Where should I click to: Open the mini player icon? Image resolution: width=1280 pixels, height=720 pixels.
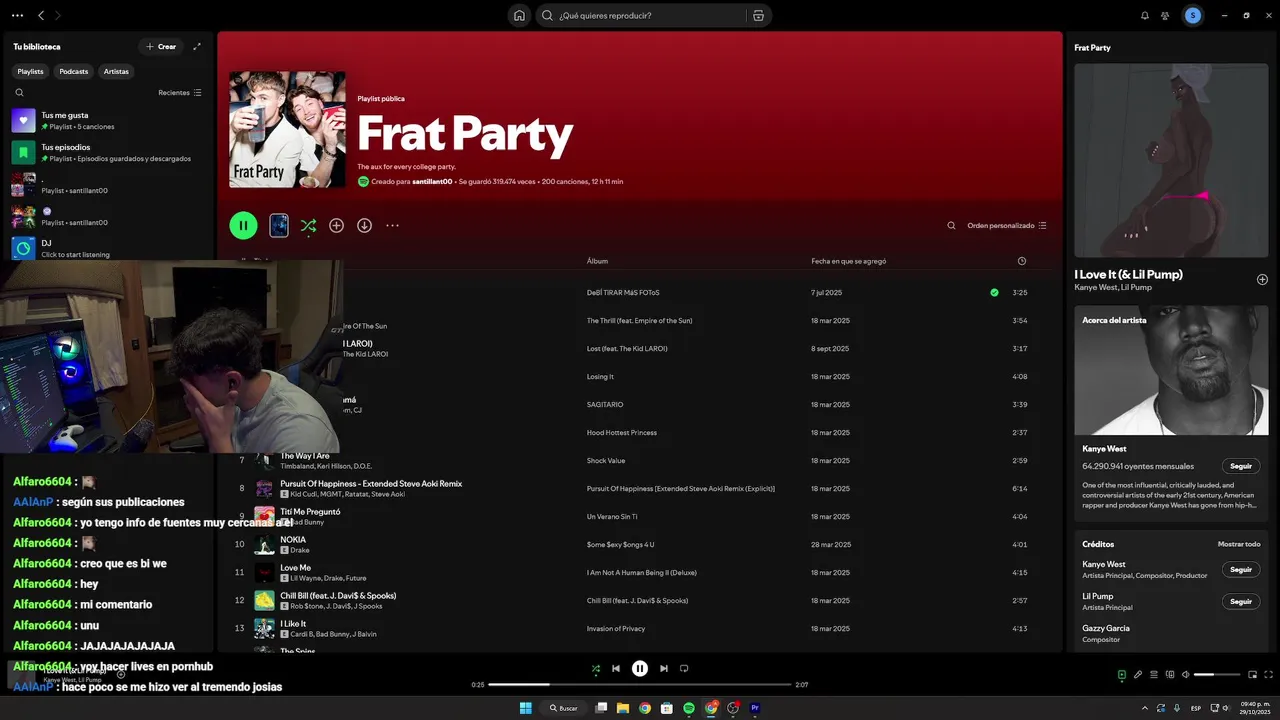(1252, 674)
